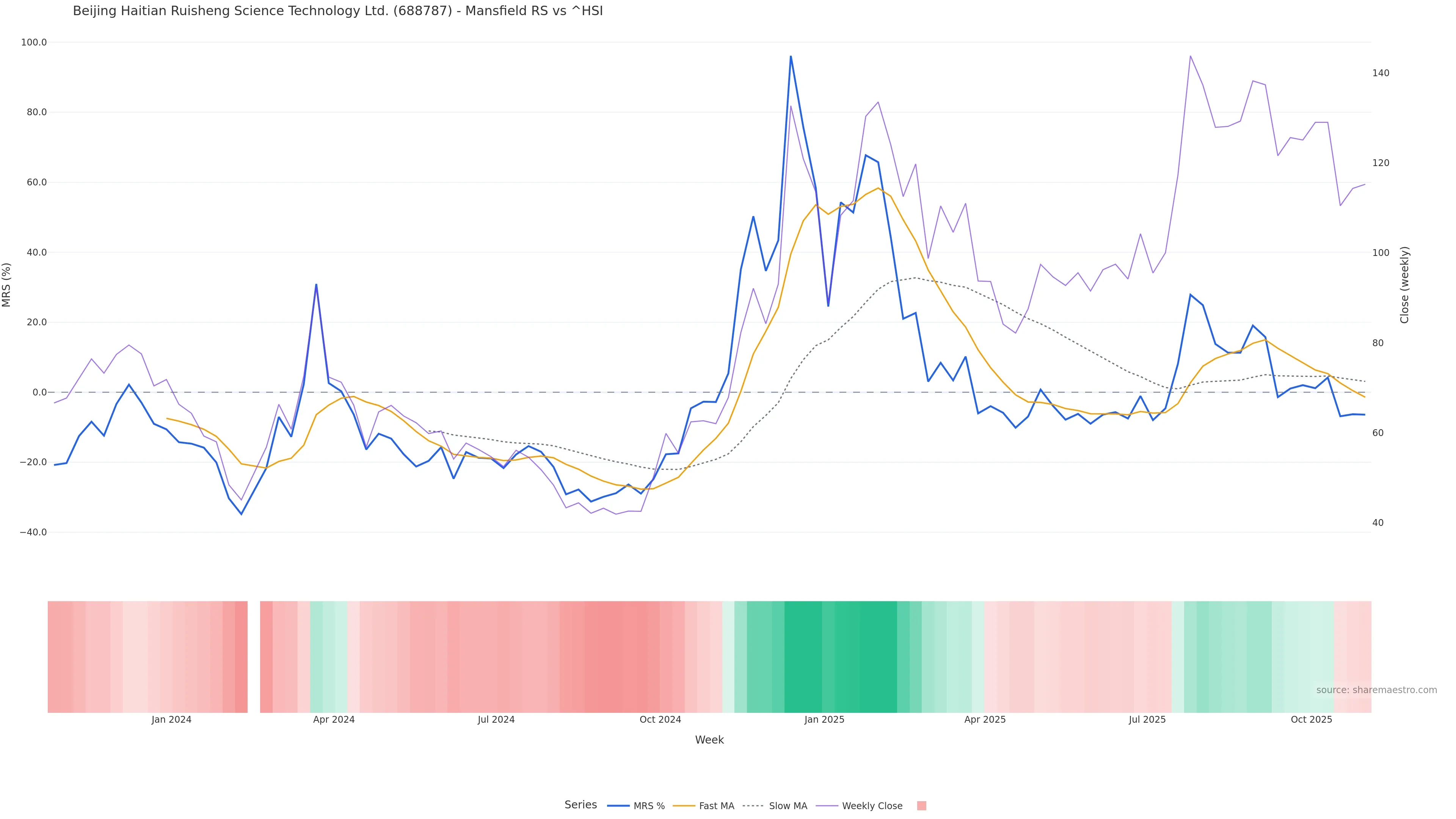This screenshot has width=1456, height=819.
Task: Click the blue MRS % legend line icon
Action: tap(618, 806)
